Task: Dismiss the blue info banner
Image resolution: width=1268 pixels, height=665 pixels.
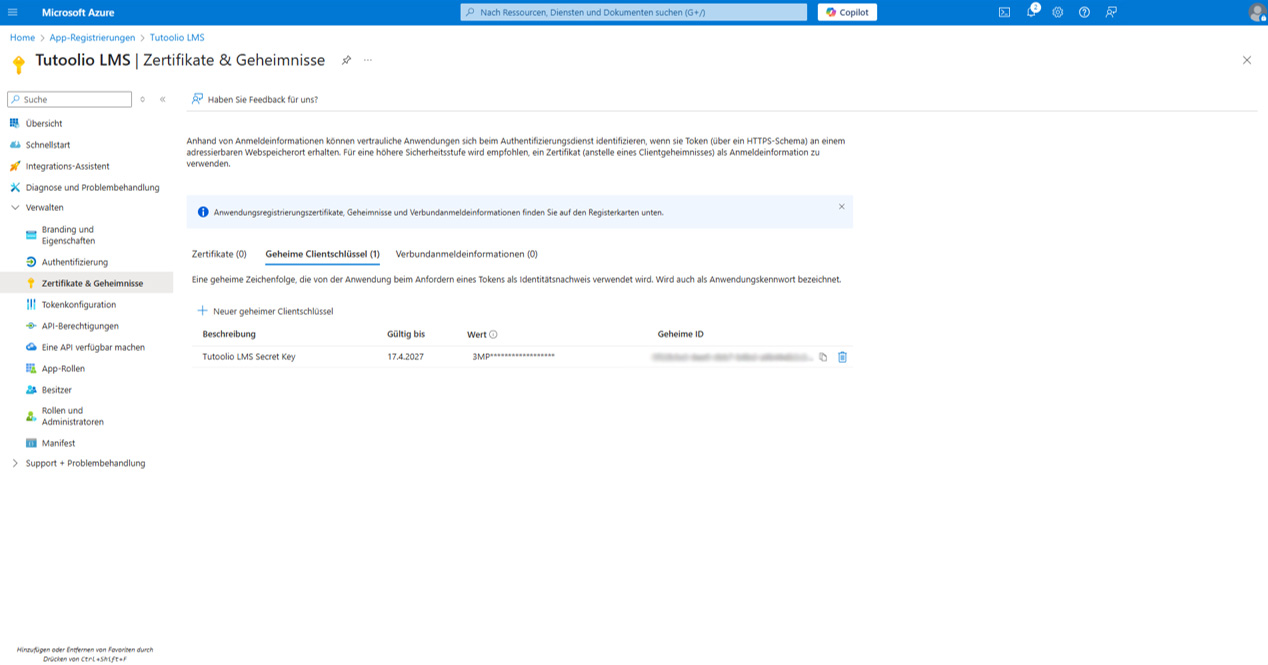Action: [841, 207]
